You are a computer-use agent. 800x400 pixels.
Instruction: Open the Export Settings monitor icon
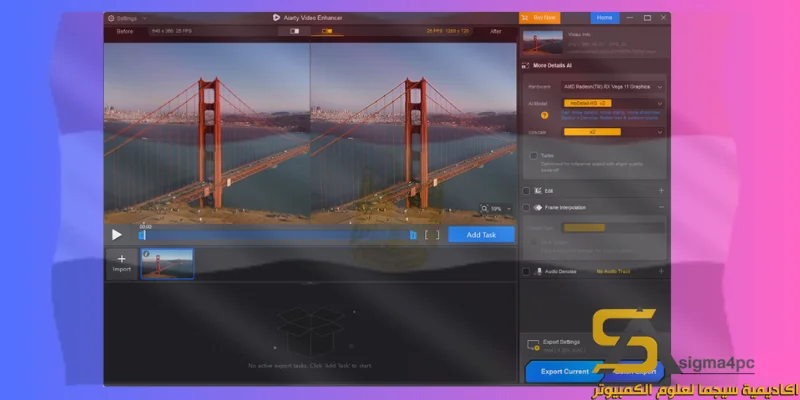533,345
